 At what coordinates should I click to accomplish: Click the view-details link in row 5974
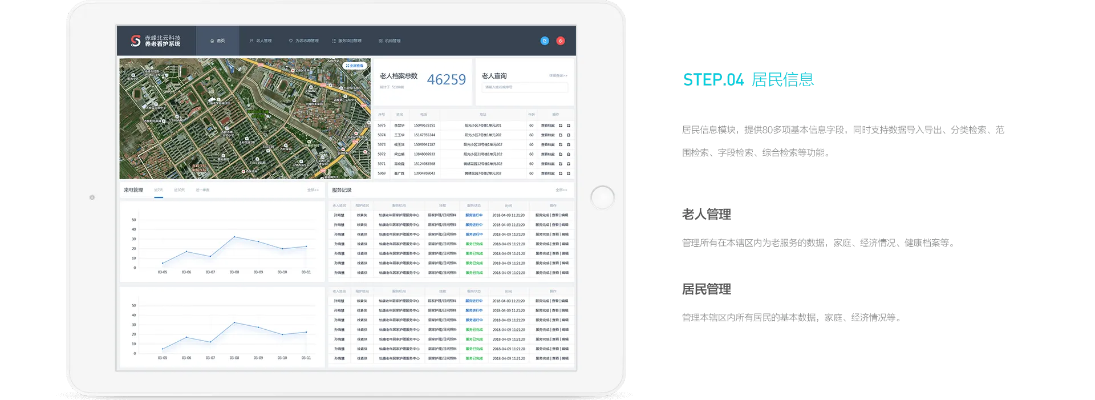[547, 135]
